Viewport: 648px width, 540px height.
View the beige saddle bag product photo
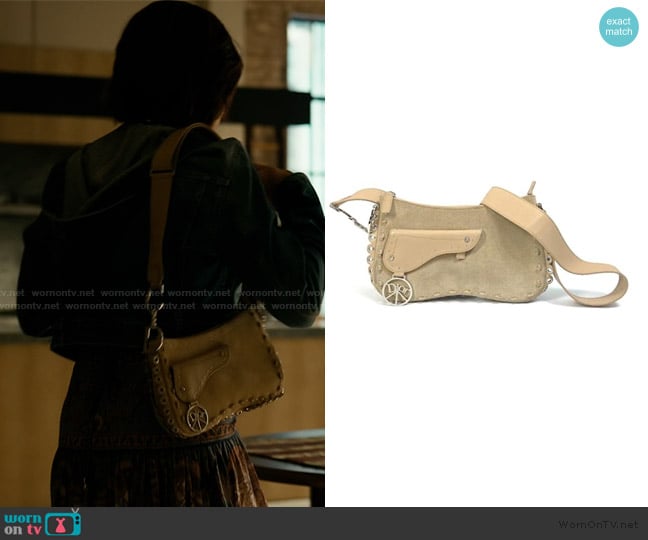[x=479, y=243]
